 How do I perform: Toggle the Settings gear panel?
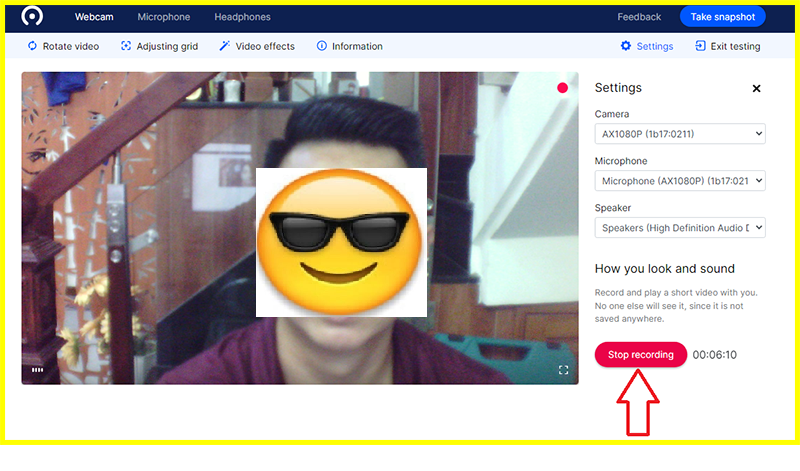click(647, 46)
